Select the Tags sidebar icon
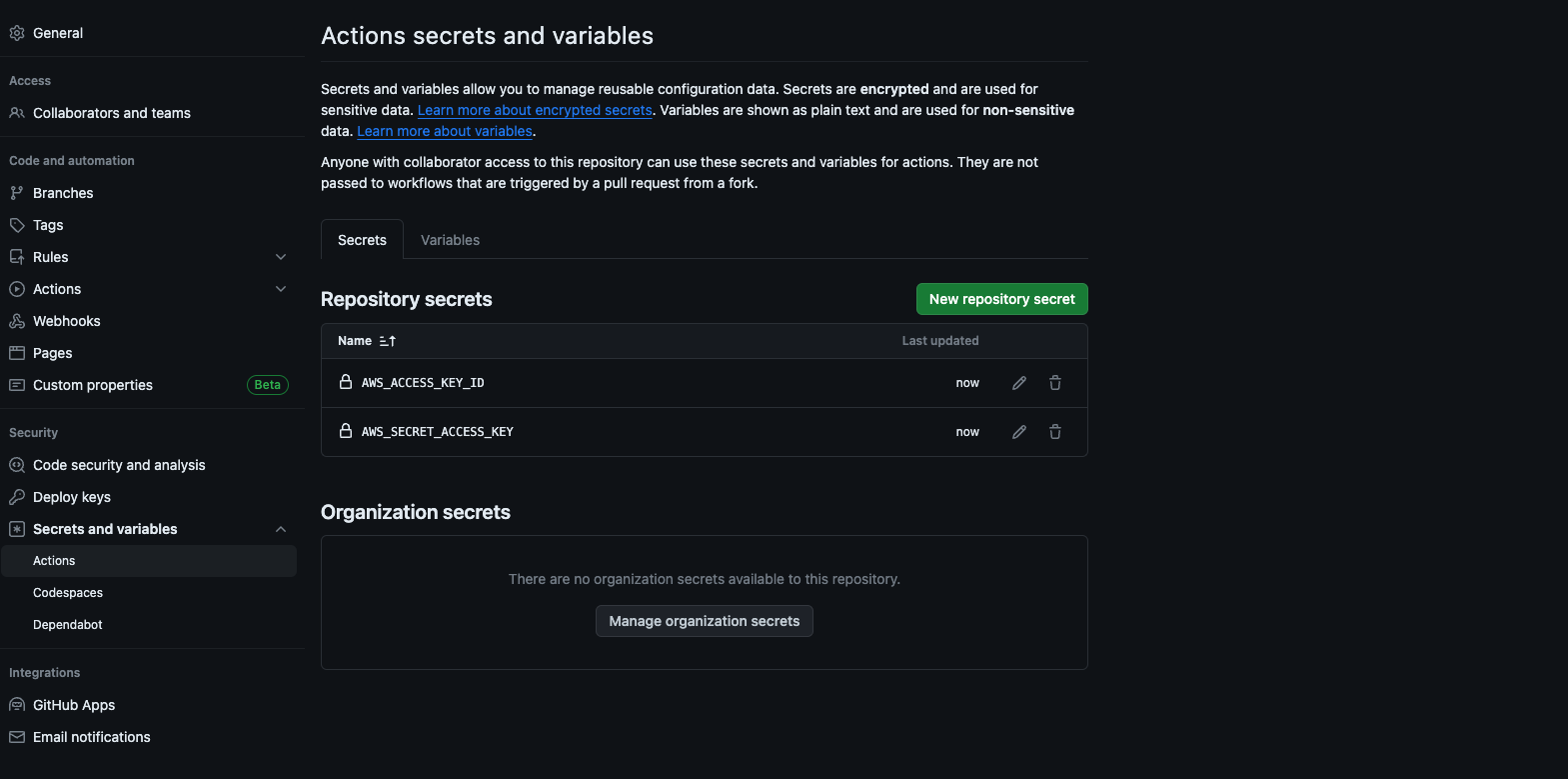This screenshot has height=779, width=1568. [x=16, y=224]
